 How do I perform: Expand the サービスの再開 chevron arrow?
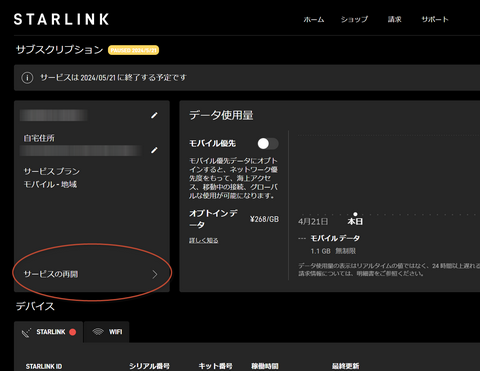tap(155, 274)
